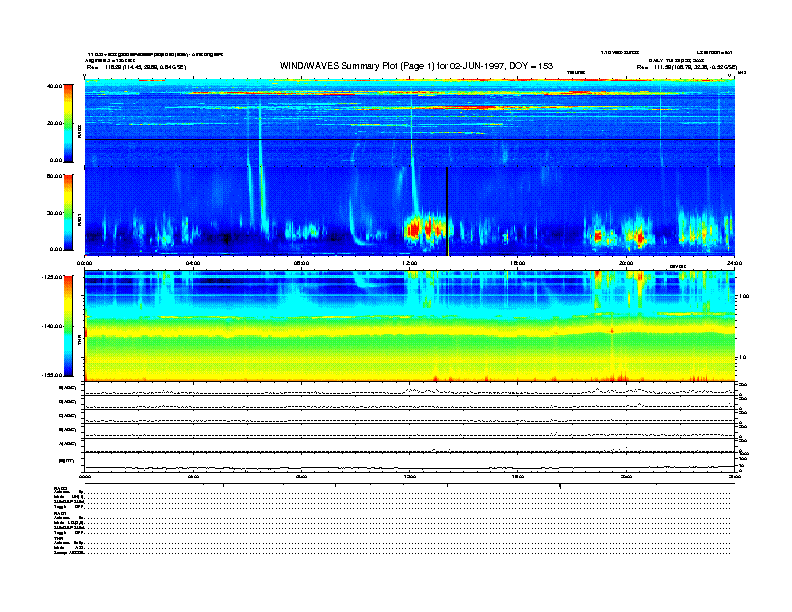The width and height of the screenshot is (792, 612).
Task: Click the TNR header in the mode status table
Action: (58, 538)
